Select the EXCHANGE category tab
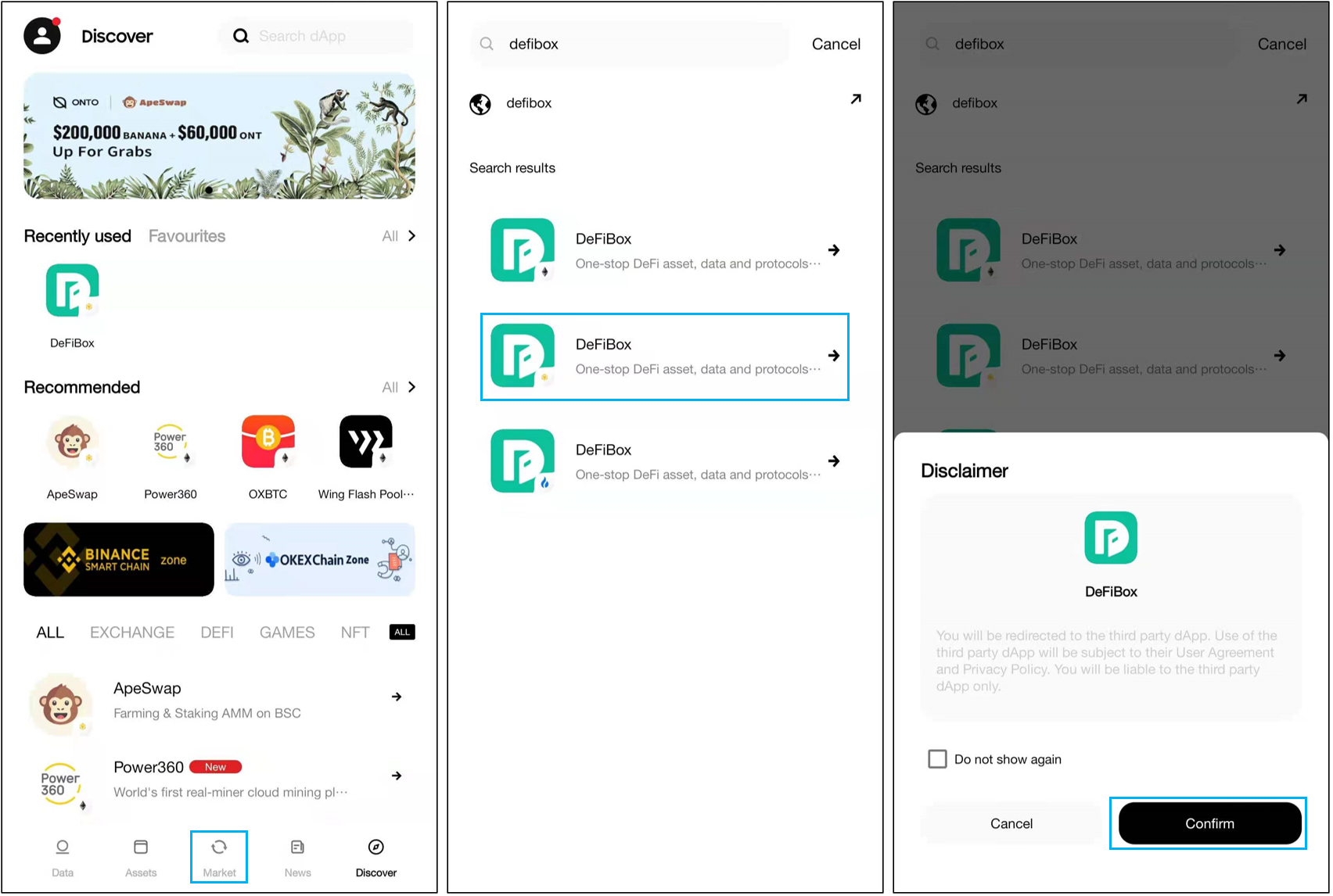This screenshot has height=896, width=1333. (132, 633)
